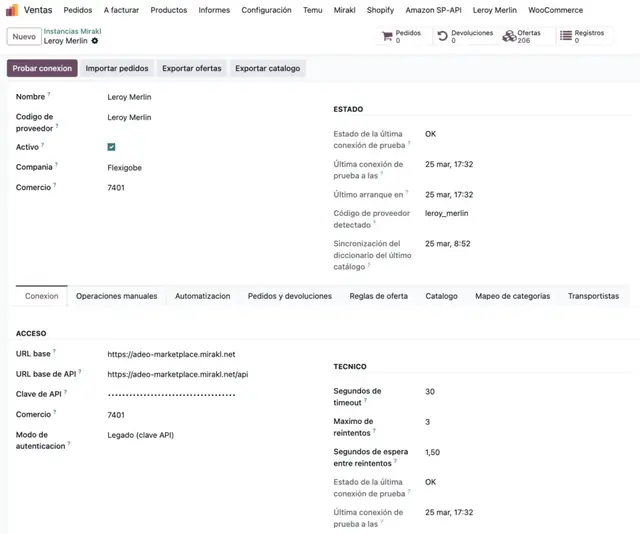Open the Pedidos menu

tap(78, 10)
